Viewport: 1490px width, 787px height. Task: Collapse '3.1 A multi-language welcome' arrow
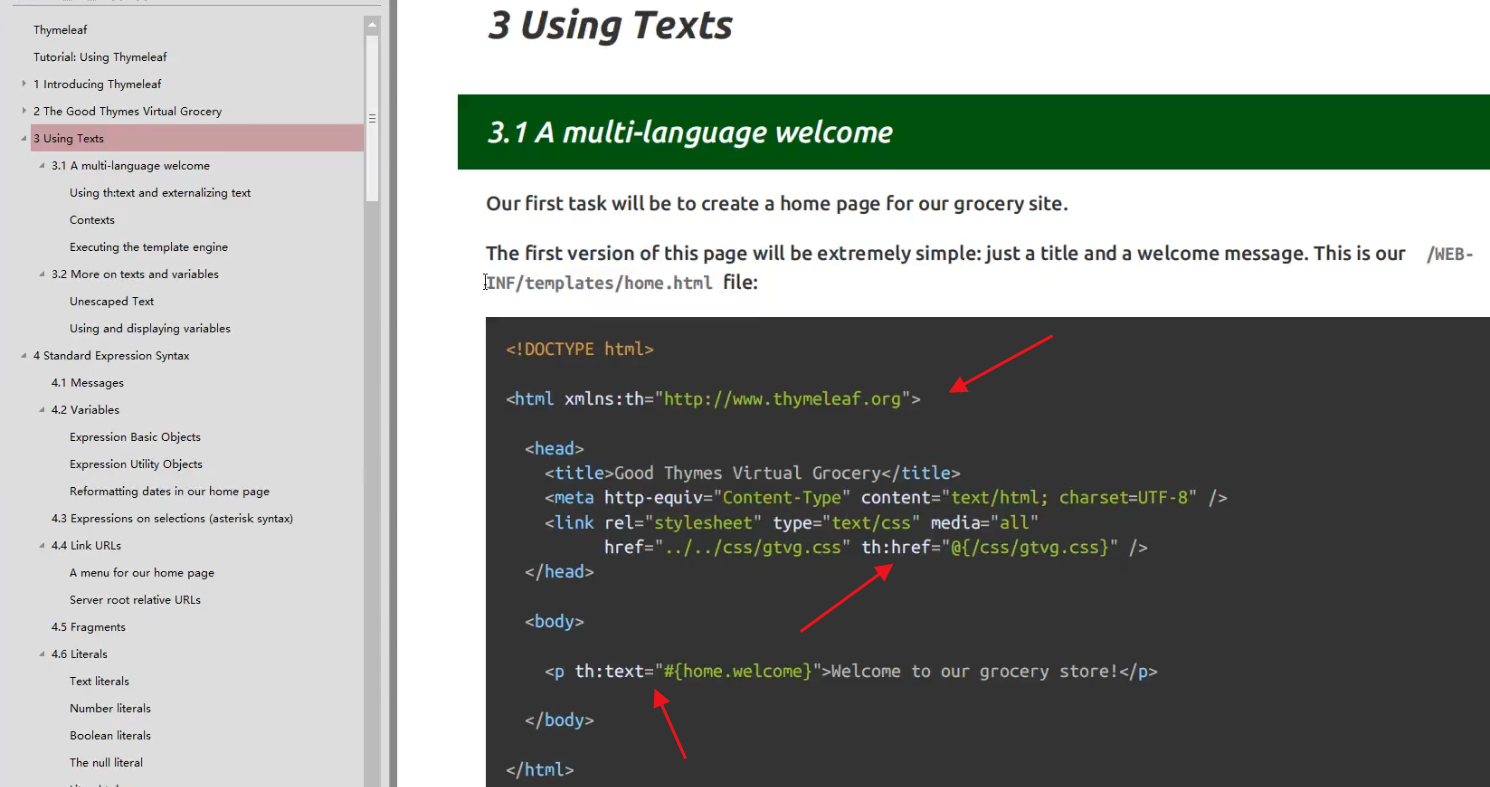point(42,166)
